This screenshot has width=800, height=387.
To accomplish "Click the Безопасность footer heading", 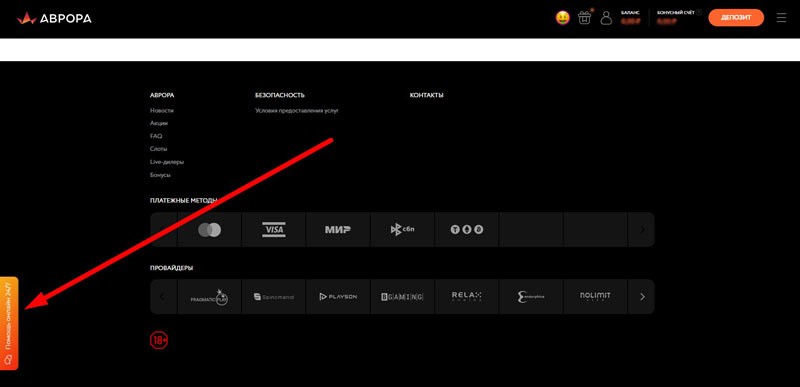I will 280,95.
